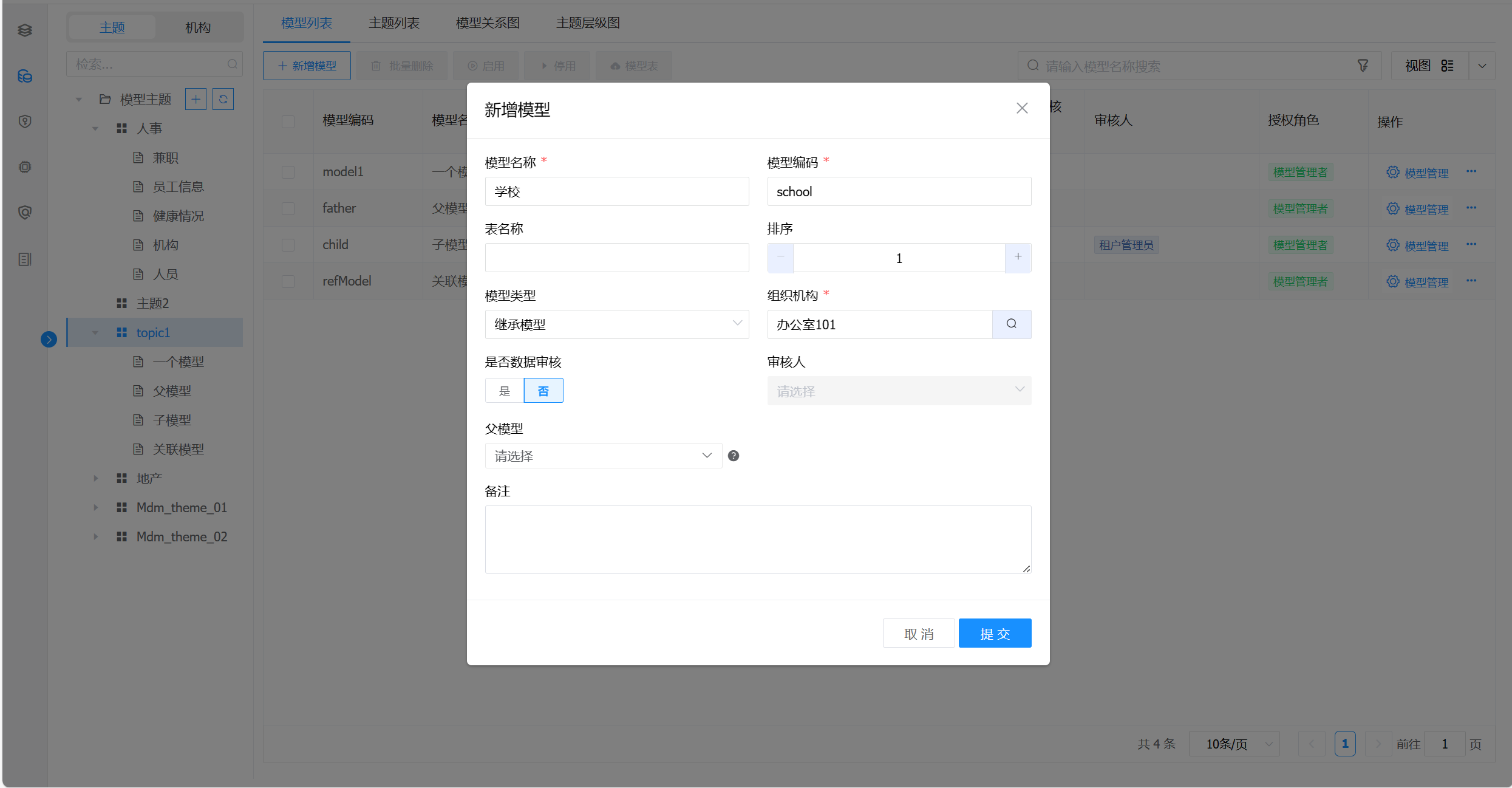Switch to the 模型关系图 tab

pyautogui.click(x=488, y=23)
